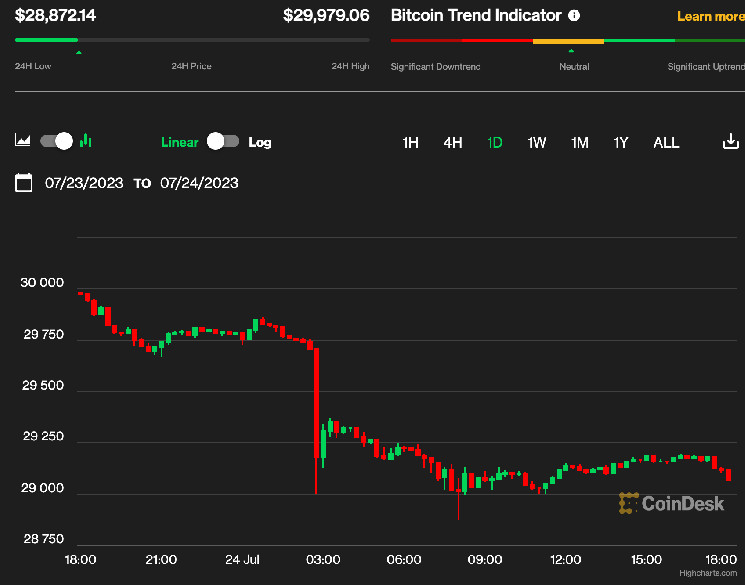
Task: Open the Bitcoin Trend Indicator info icon
Action: click(x=574, y=16)
